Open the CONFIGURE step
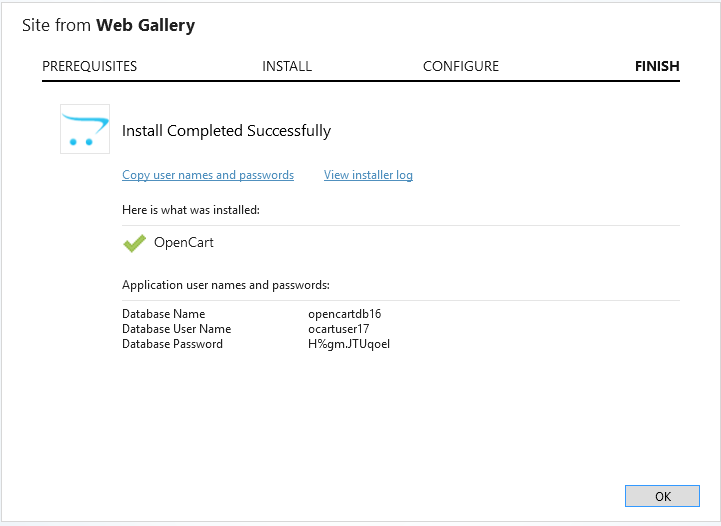This screenshot has height=526, width=721. pos(461,66)
